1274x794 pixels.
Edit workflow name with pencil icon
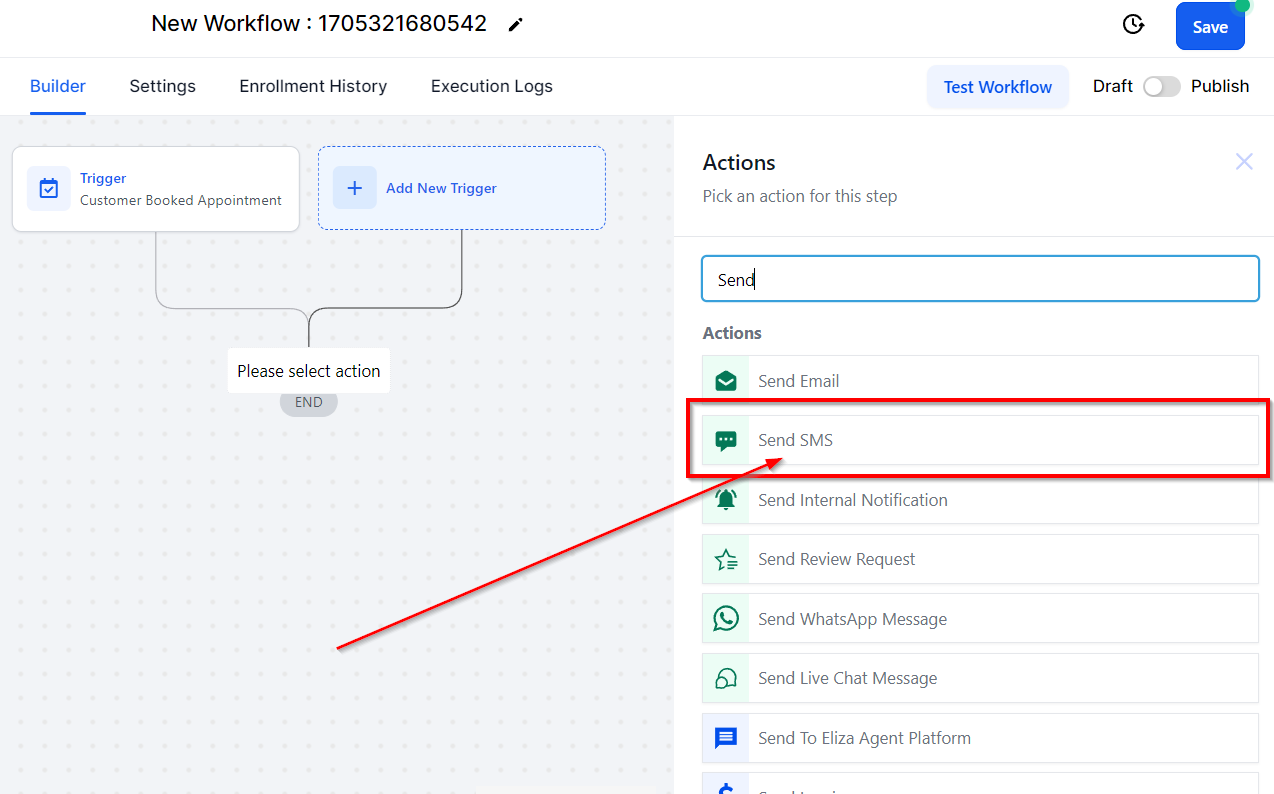(515, 25)
